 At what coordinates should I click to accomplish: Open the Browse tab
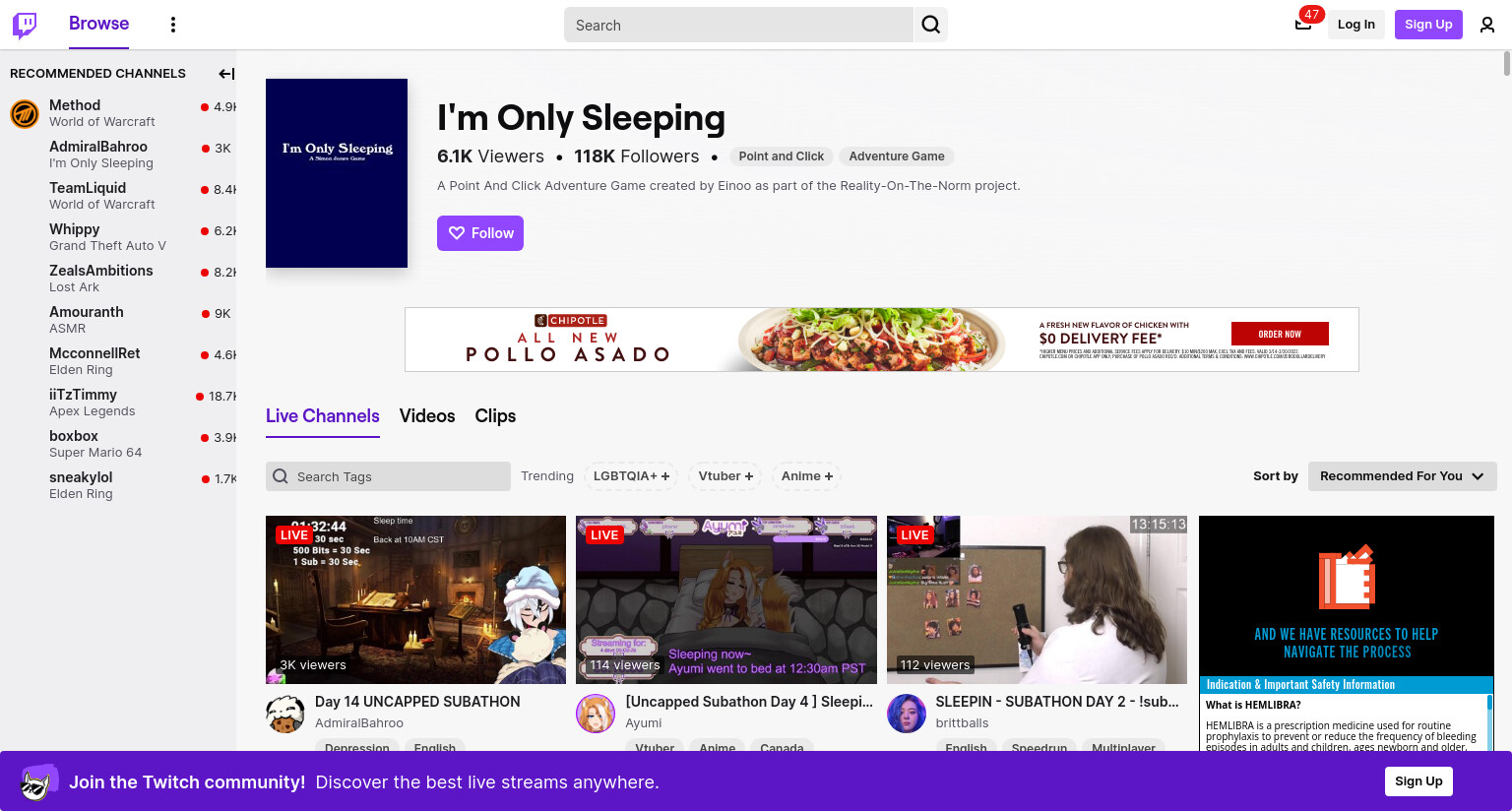click(98, 24)
